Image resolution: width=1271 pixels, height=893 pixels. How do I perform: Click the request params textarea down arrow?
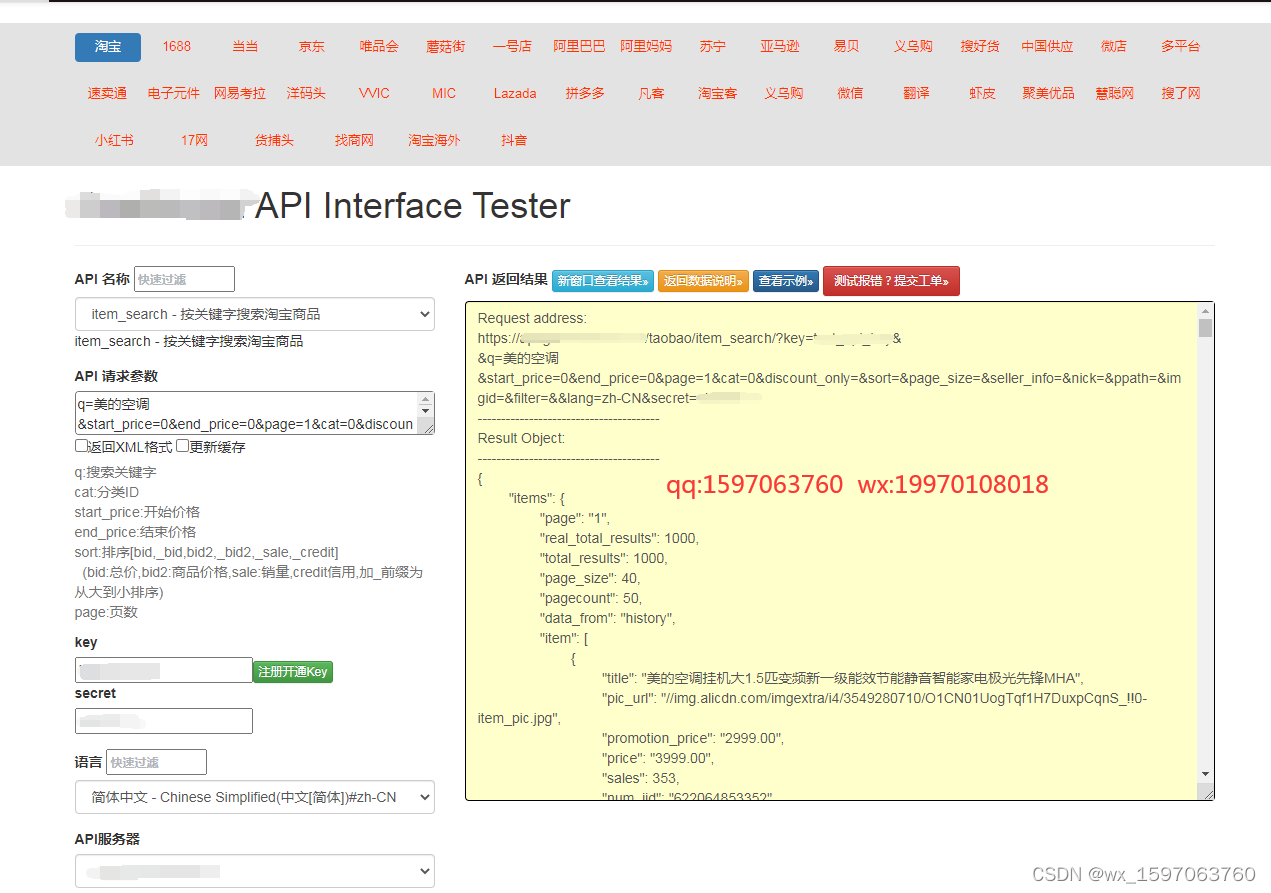click(427, 411)
